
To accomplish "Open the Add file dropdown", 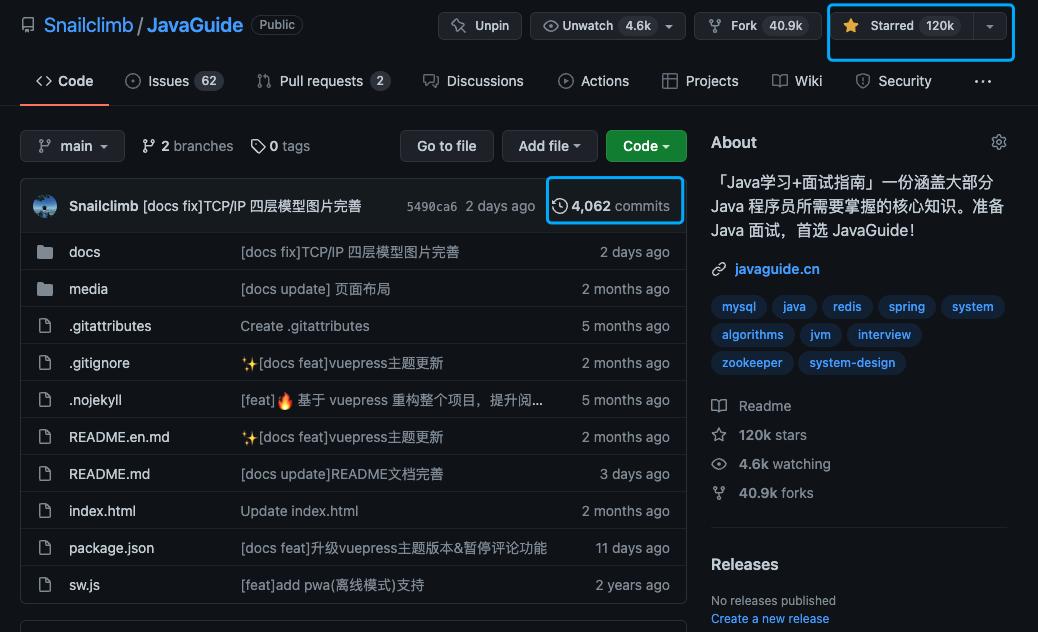I will click(x=549, y=145).
